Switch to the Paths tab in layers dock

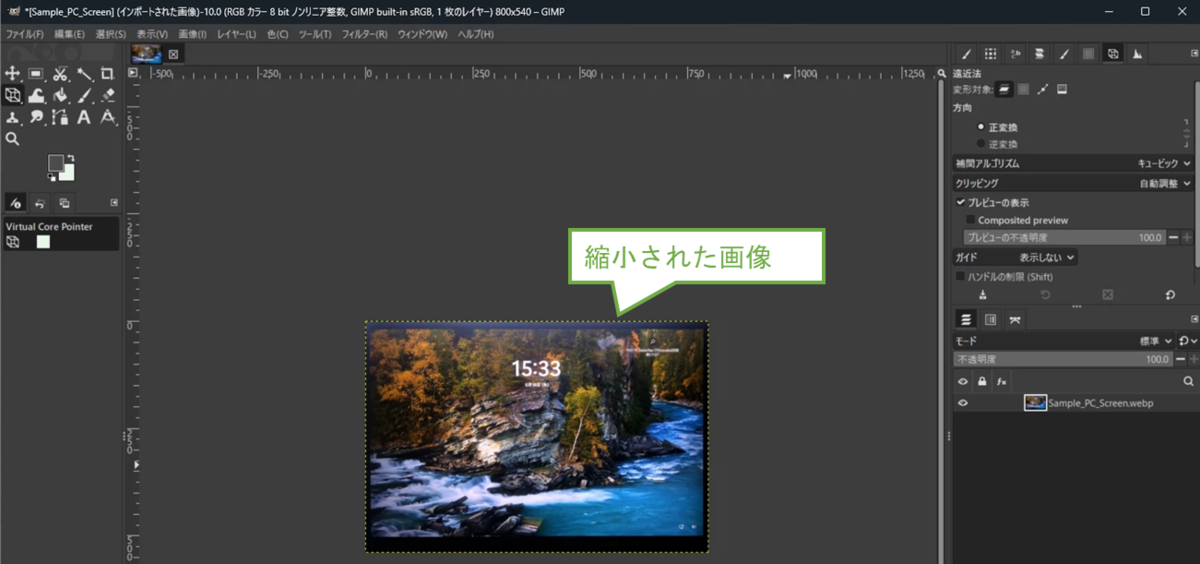(x=1015, y=320)
